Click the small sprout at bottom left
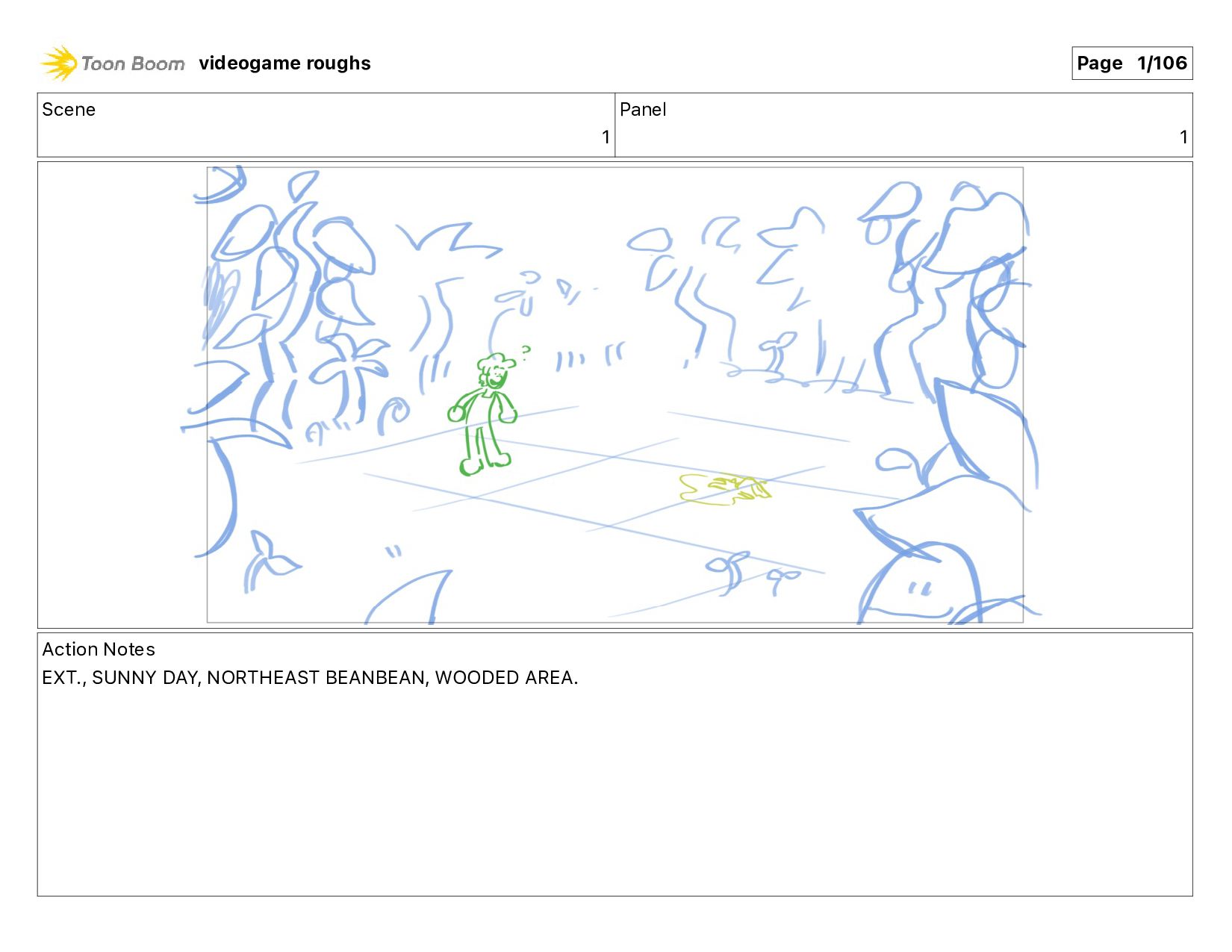This screenshot has width=1232, height=952. 270,561
